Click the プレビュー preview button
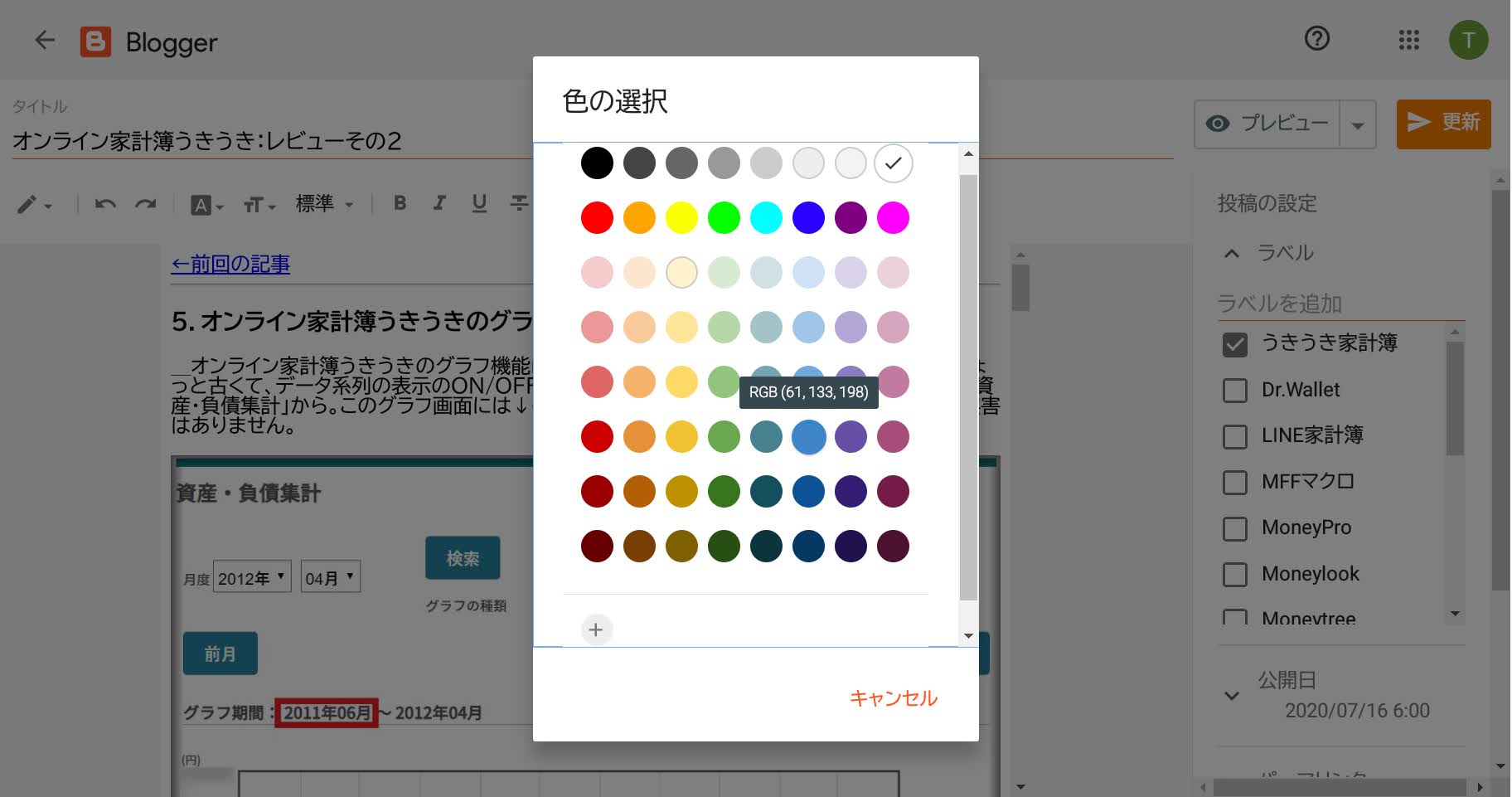 (x=1267, y=124)
